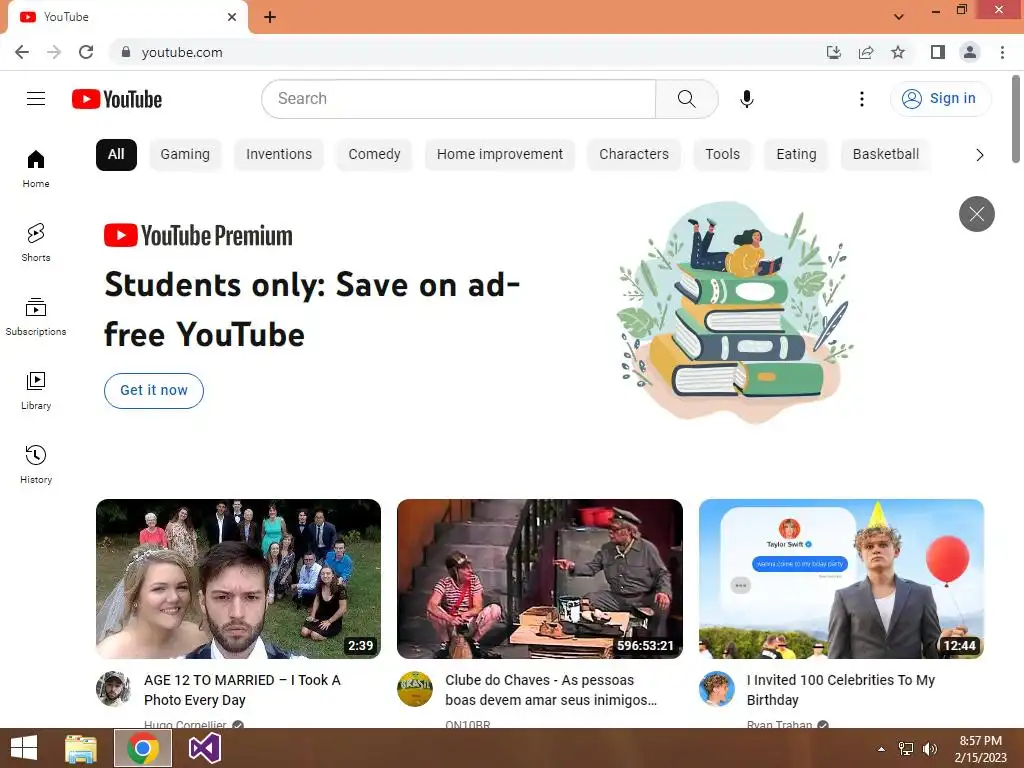View the site lock info icon
Screen dimensions: 1024x768
[126, 52]
